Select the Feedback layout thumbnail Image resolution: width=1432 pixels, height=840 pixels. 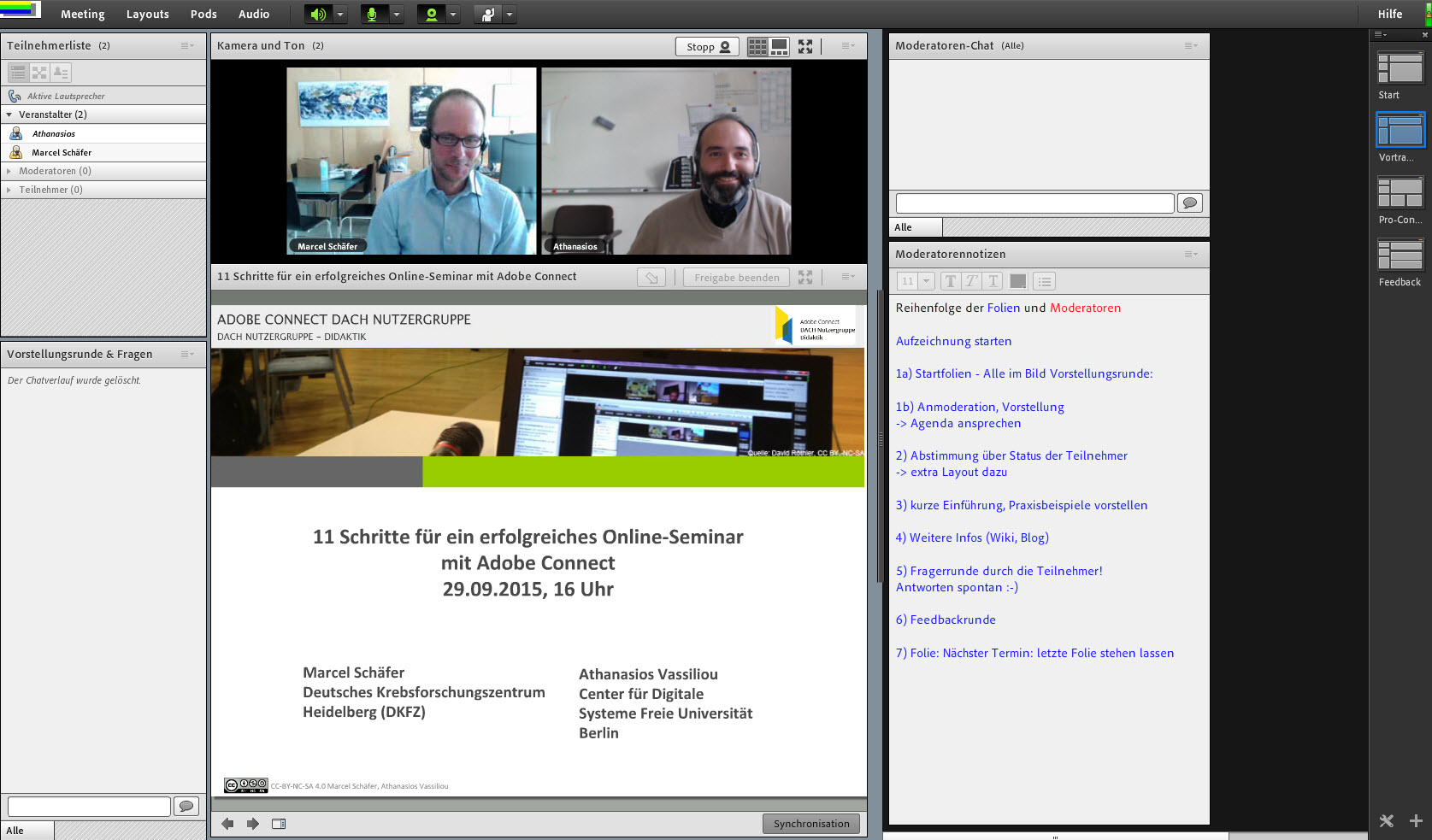tap(1400, 256)
